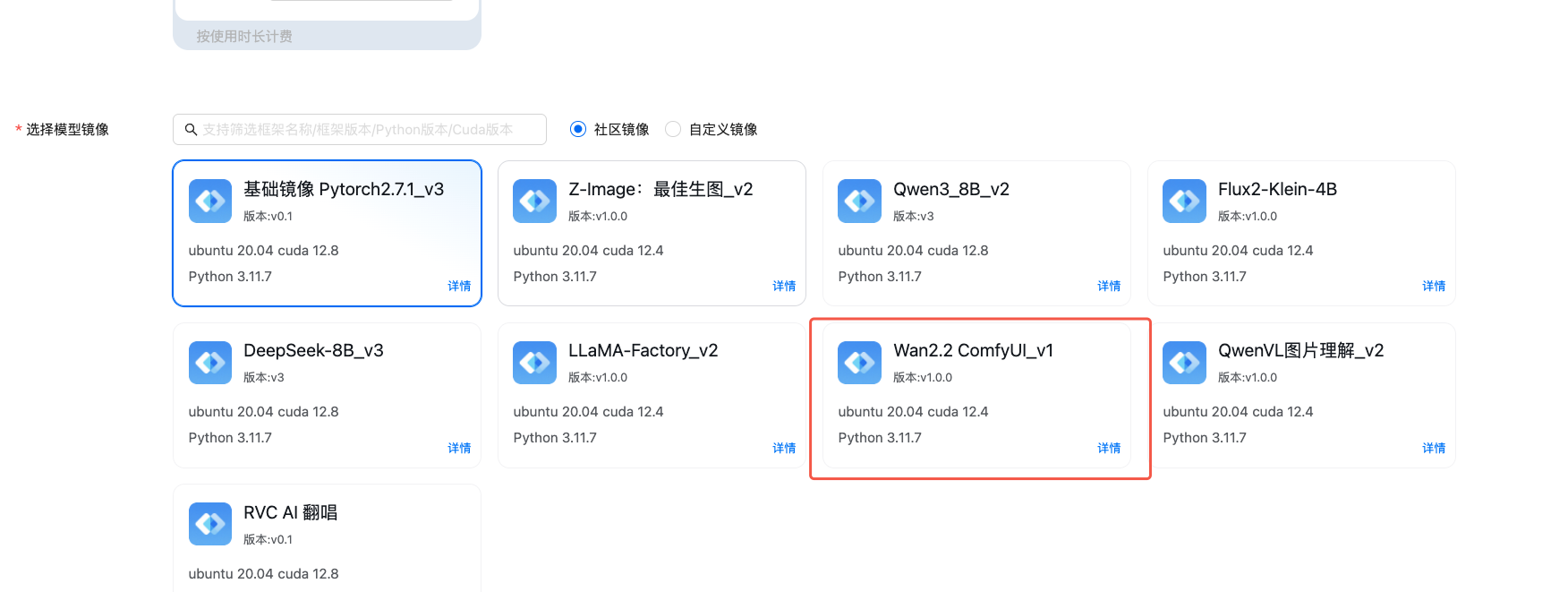Select the 自定义镜像 radio button
This screenshot has height=592, width=1568.
tap(673, 130)
